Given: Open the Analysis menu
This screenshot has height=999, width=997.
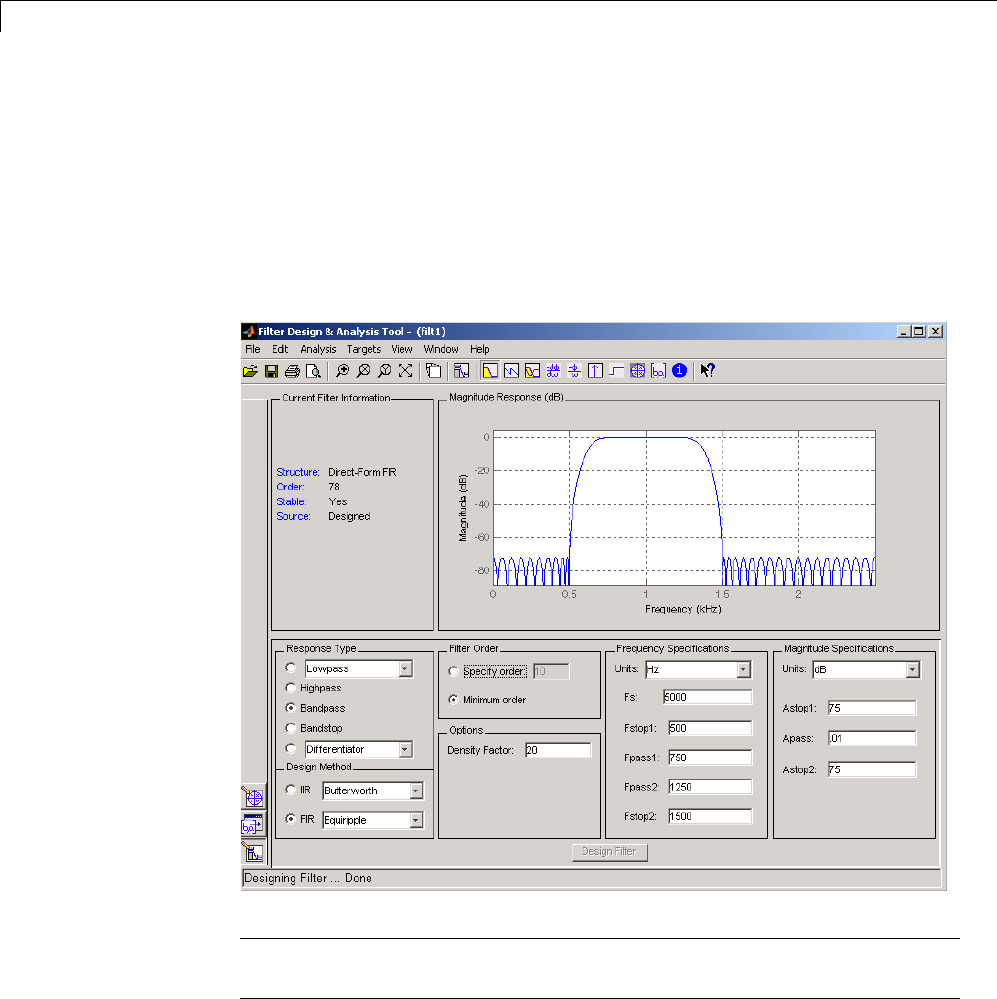Looking at the screenshot, I should coord(318,349).
